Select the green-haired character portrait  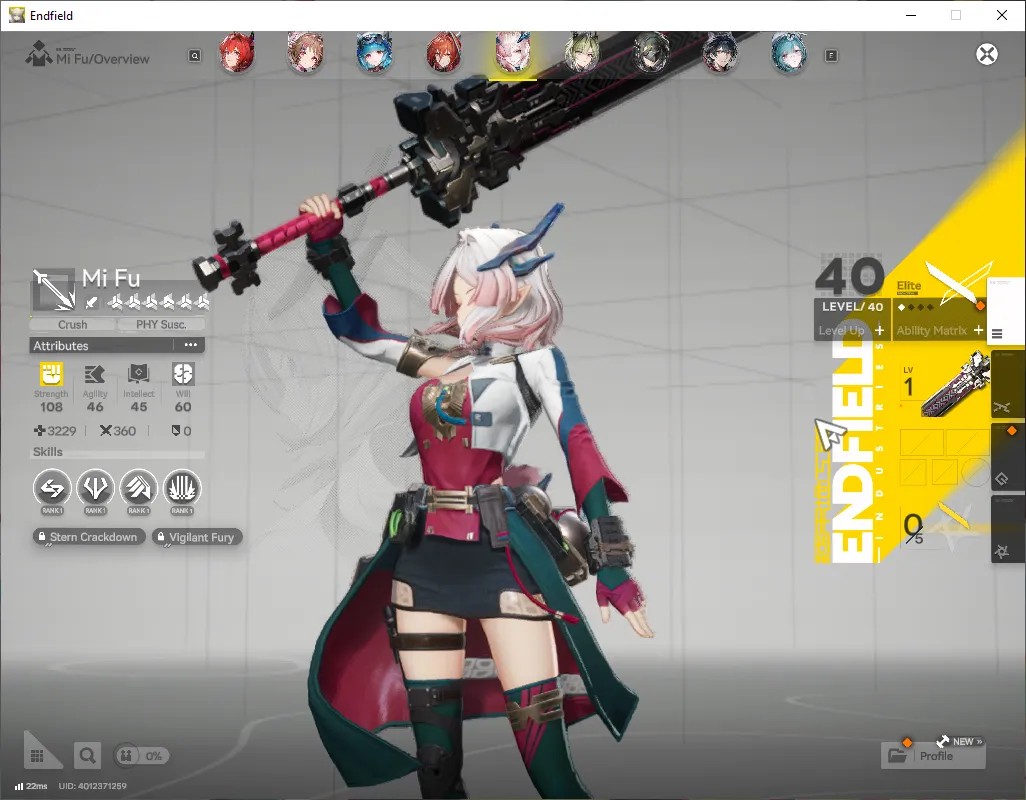(x=581, y=53)
